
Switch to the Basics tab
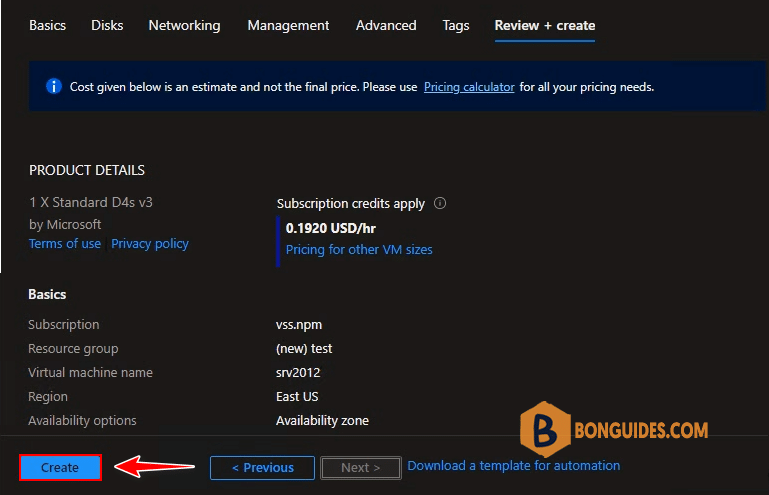click(49, 25)
